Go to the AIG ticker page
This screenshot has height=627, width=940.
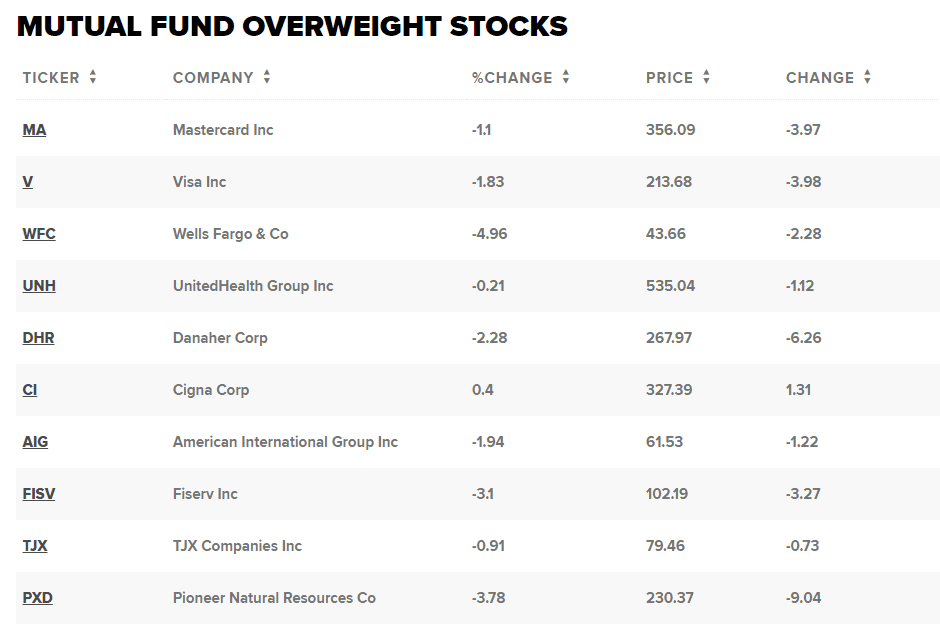pos(35,442)
